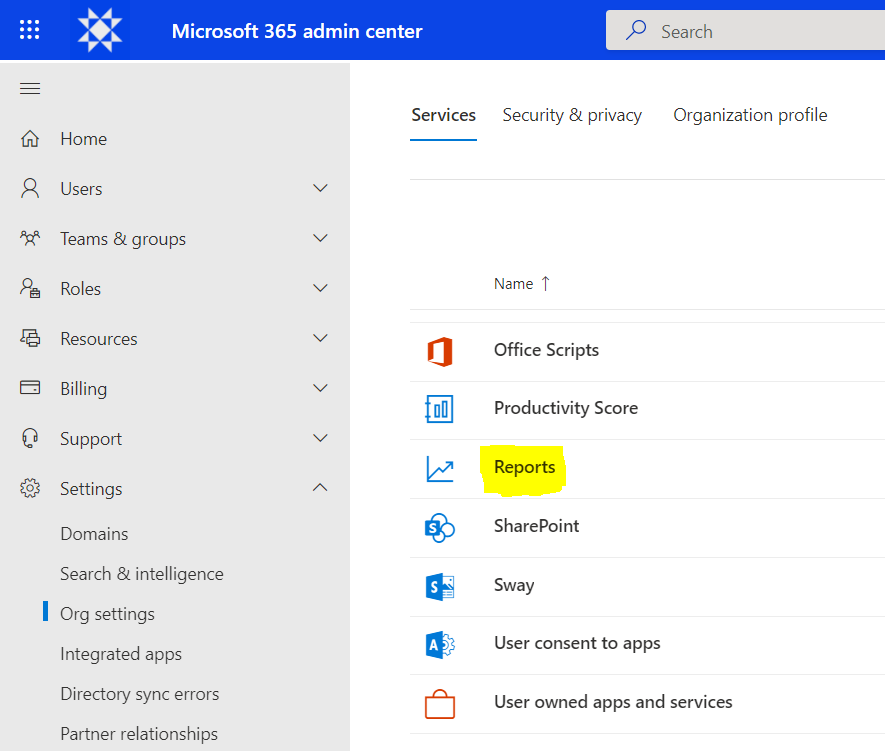Click the Name column header
This screenshot has height=751, width=885.
pos(513,284)
